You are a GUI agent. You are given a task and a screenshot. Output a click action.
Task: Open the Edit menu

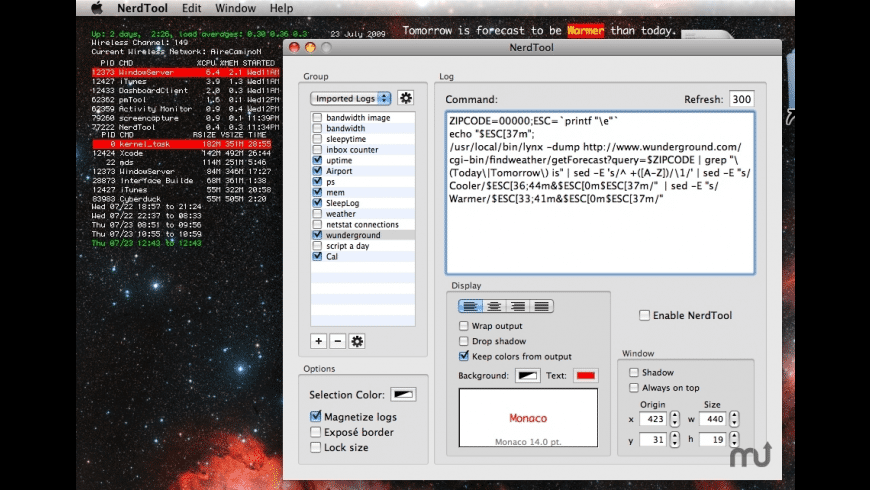coord(192,8)
